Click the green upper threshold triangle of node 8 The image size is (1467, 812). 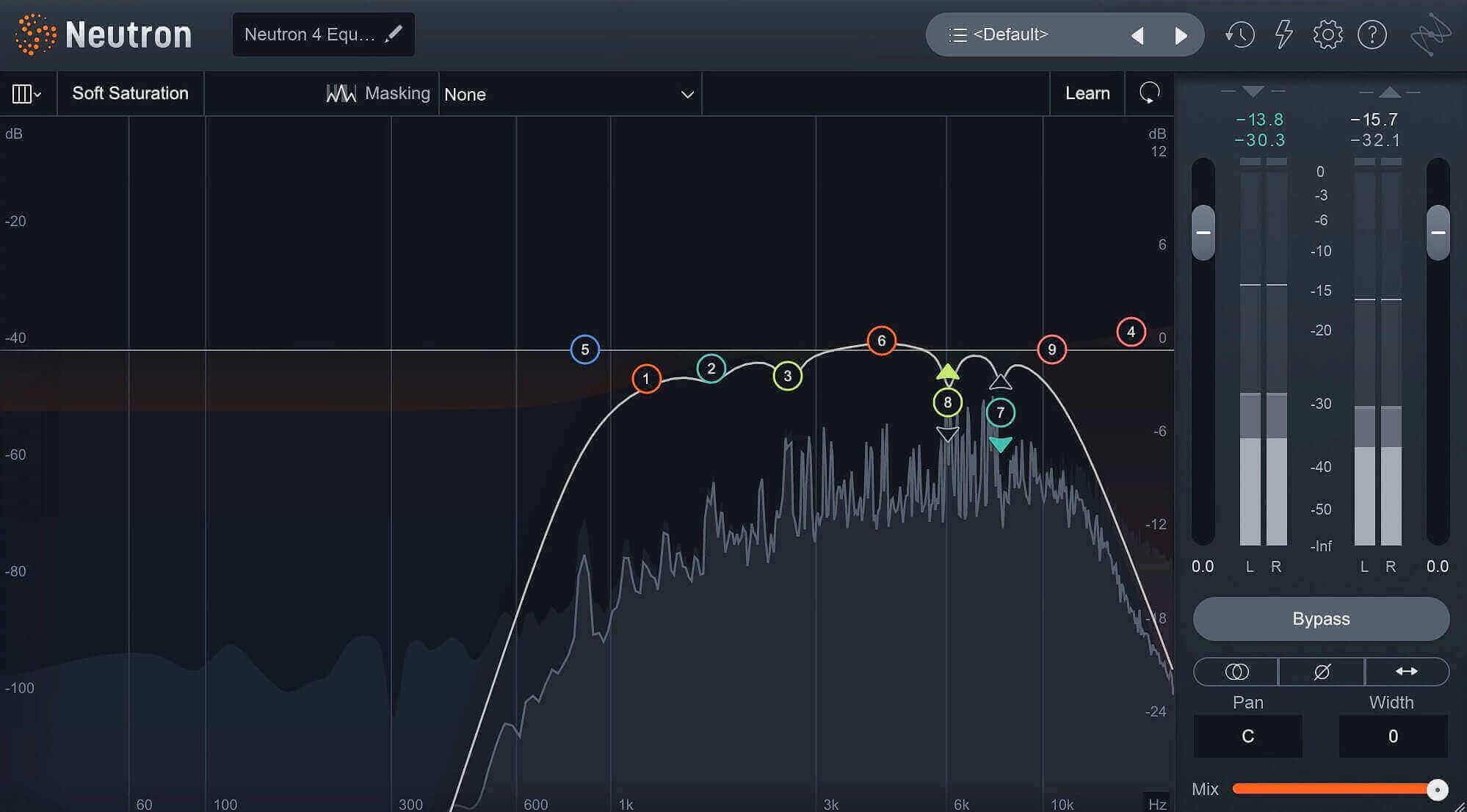click(x=948, y=371)
